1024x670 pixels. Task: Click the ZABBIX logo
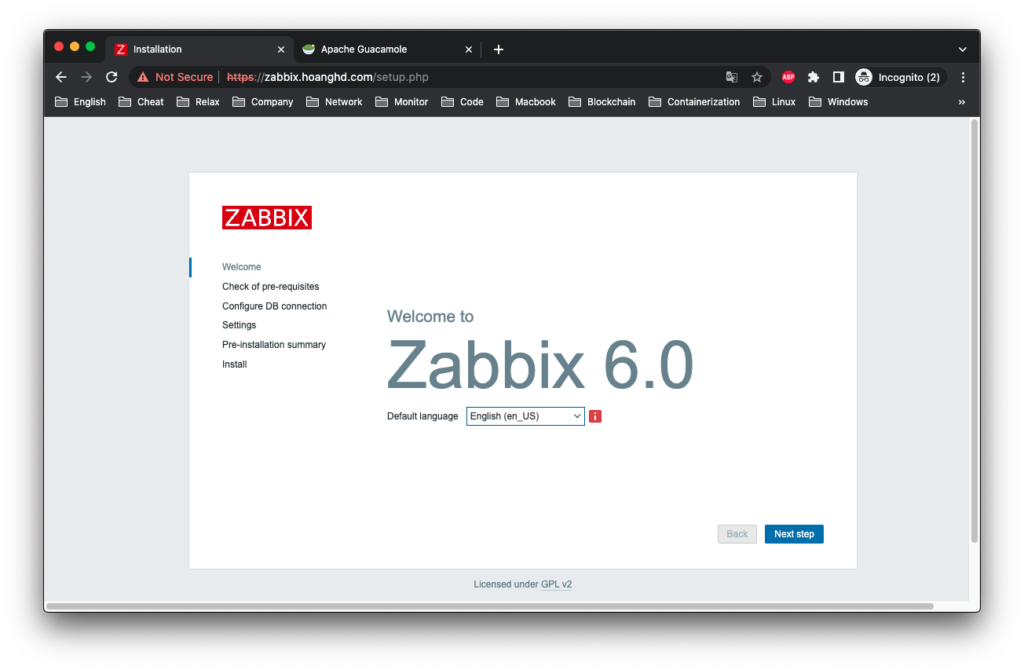tap(266, 217)
